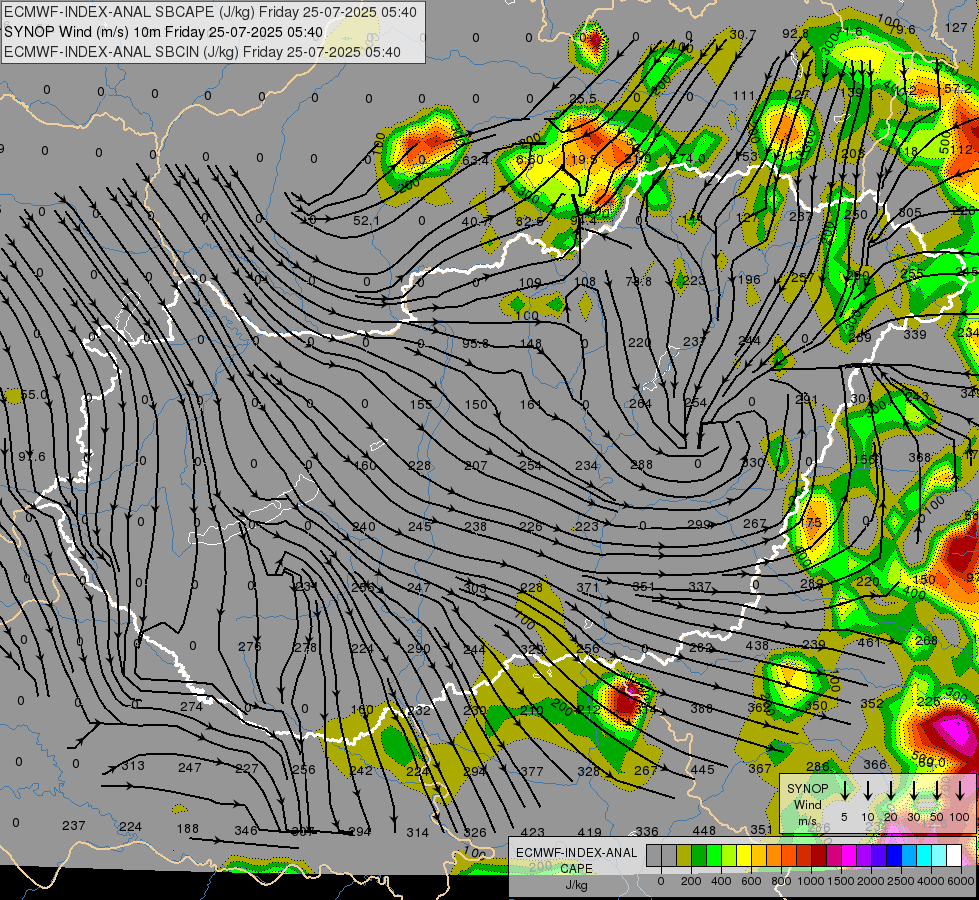Viewport: 979px width, 900px height.
Task: Click the SBCIN title line in the header
Action: click(202, 52)
